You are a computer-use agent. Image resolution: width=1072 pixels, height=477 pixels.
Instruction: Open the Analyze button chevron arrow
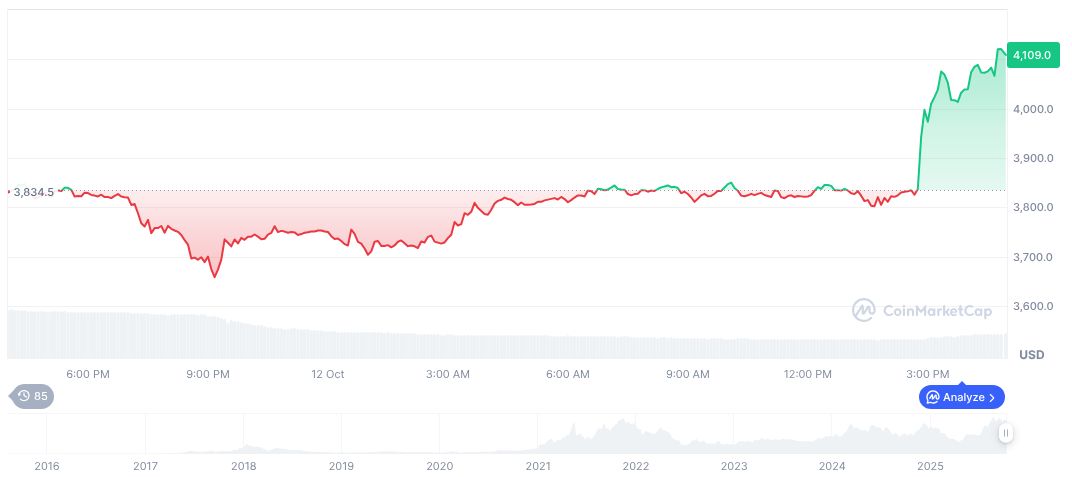click(x=992, y=397)
